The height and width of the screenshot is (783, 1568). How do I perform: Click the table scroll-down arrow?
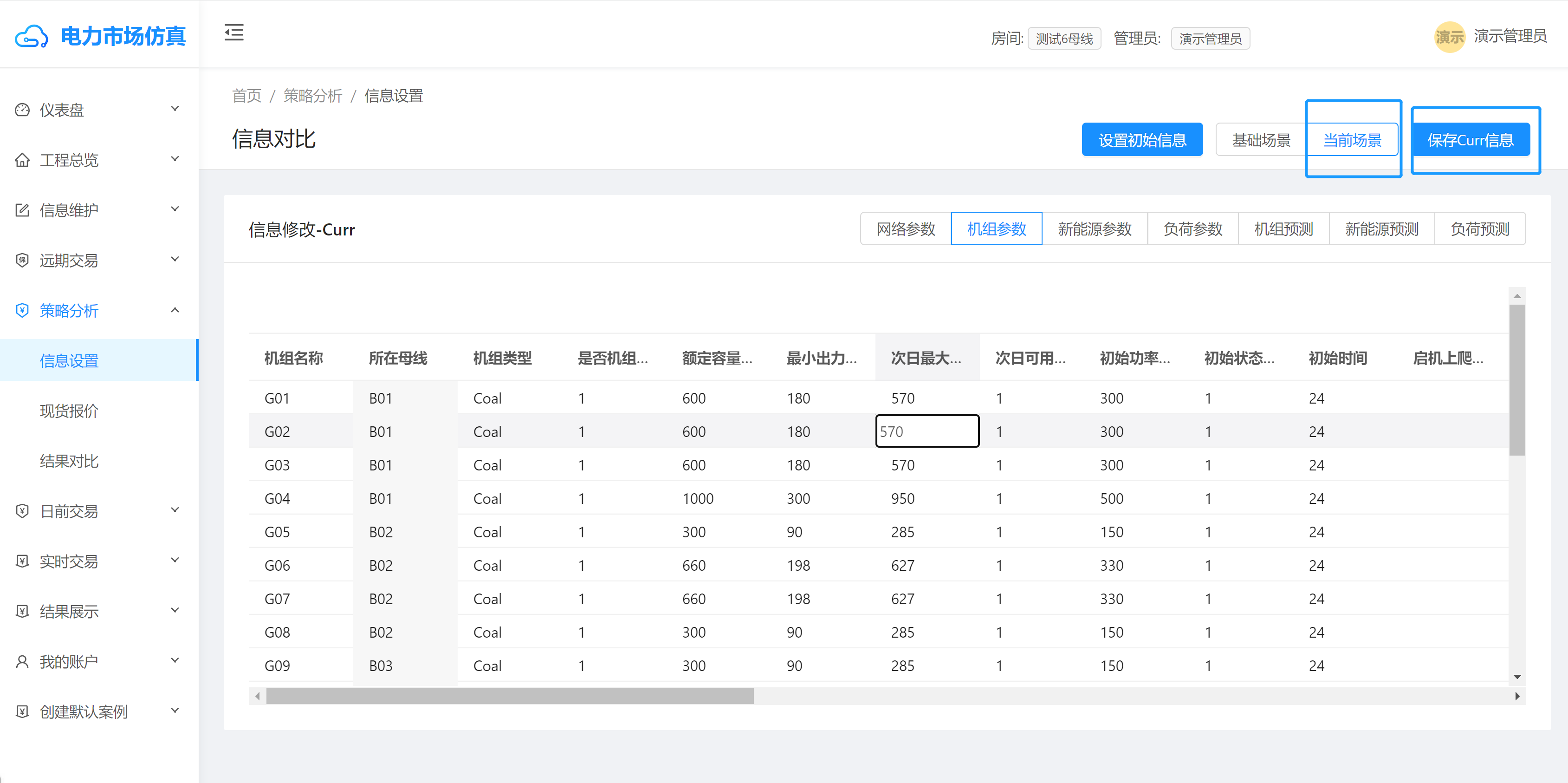pos(1517,677)
